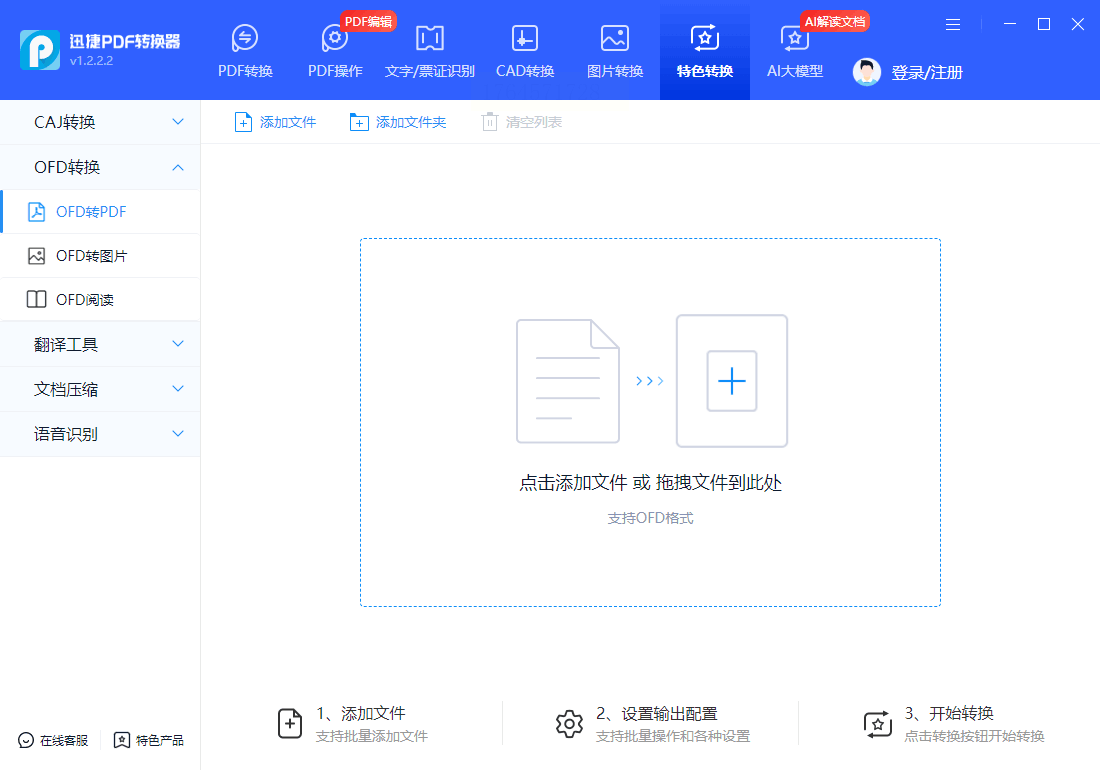The image size is (1100, 770).
Task: Open 在线客服 online support
Action: [x=53, y=741]
